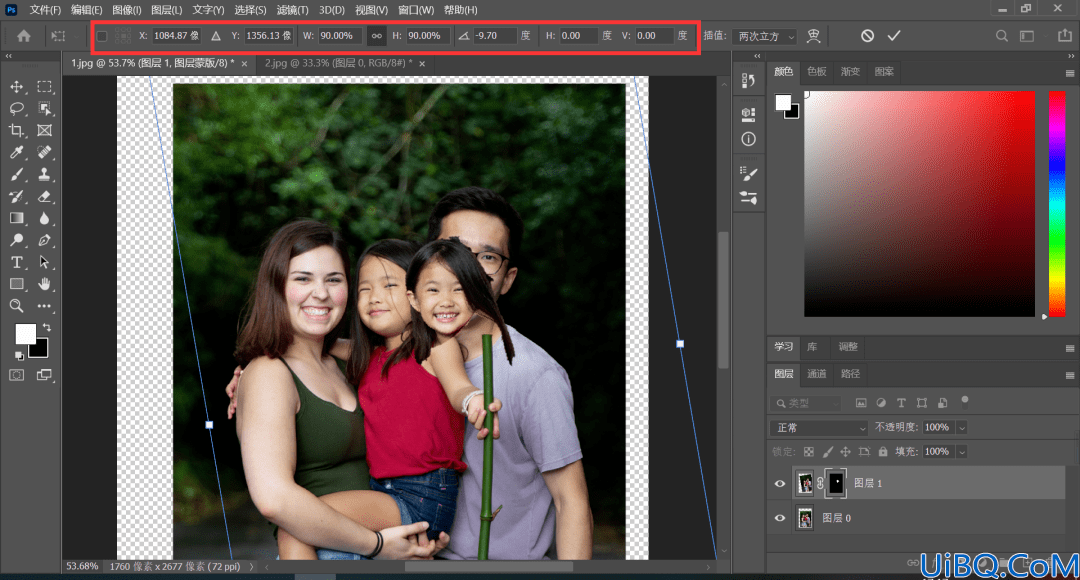Switch to the 2.jpg document tab
The height and width of the screenshot is (580, 1080).
pos(338,63)
